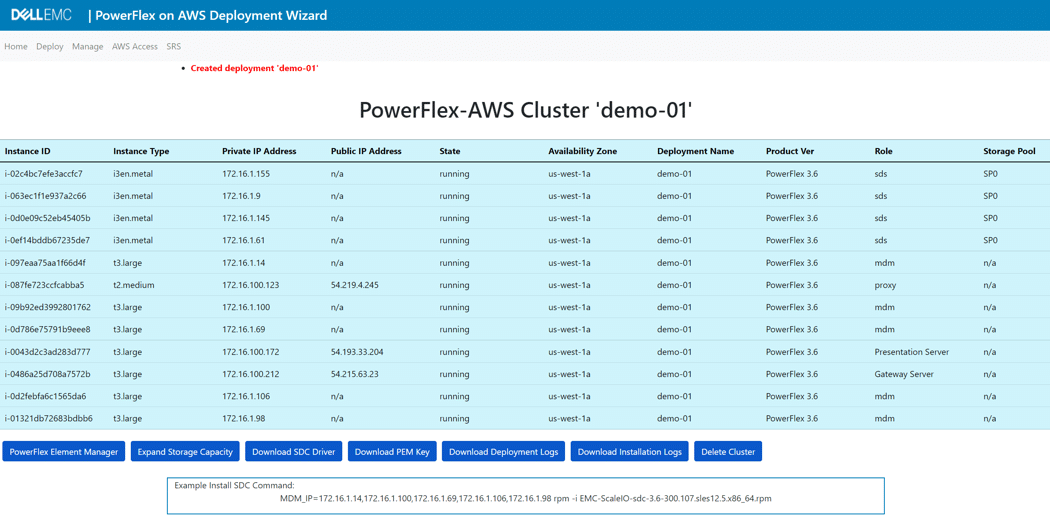Click private IP 172.16.100.123
The width and height of the screenshot is (1050, 518).
pyautogui.click(x=250, y=285)
